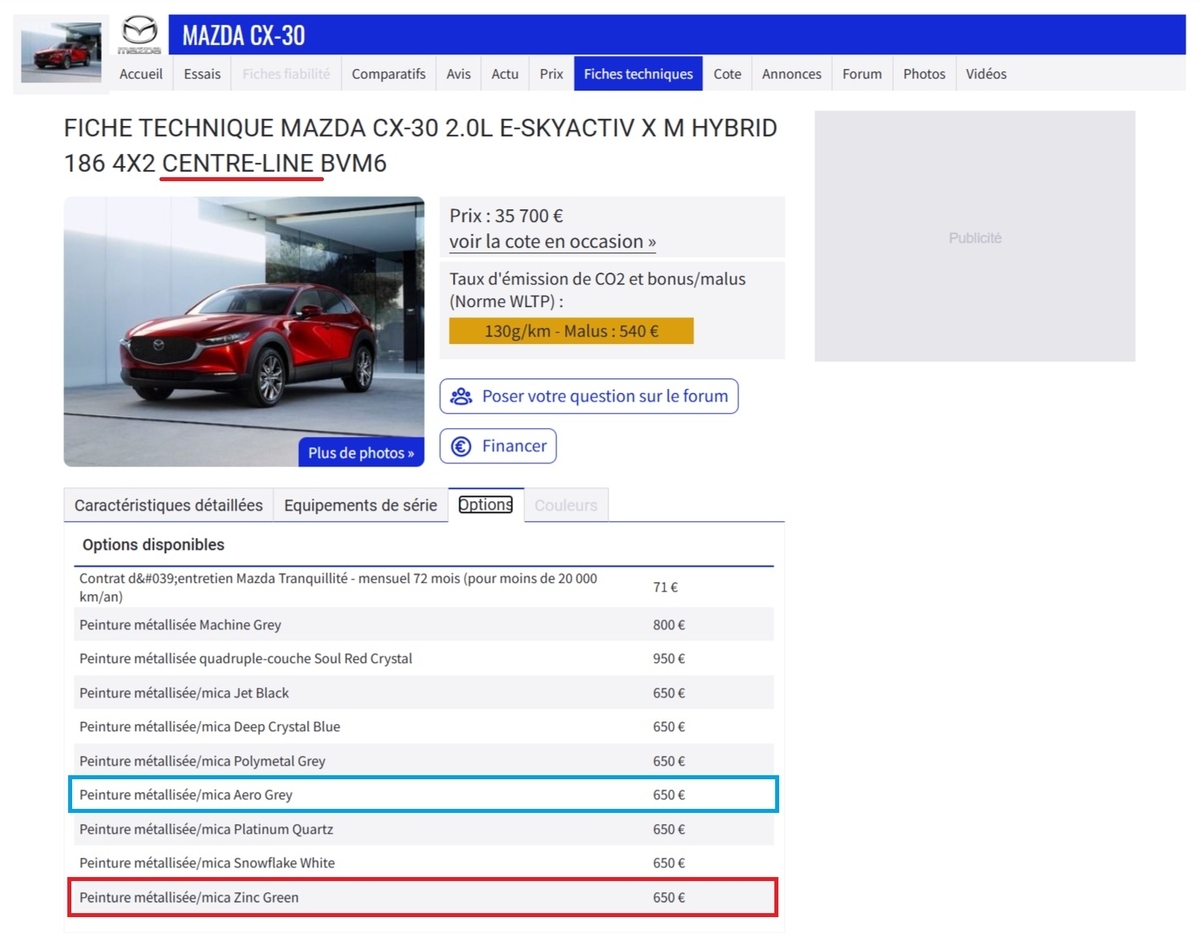Image resolution: width=1200 pixels, height=950 pixels.
Task: Open the main red Mazda CX-30 photo
Action: (x=244, y=332)
